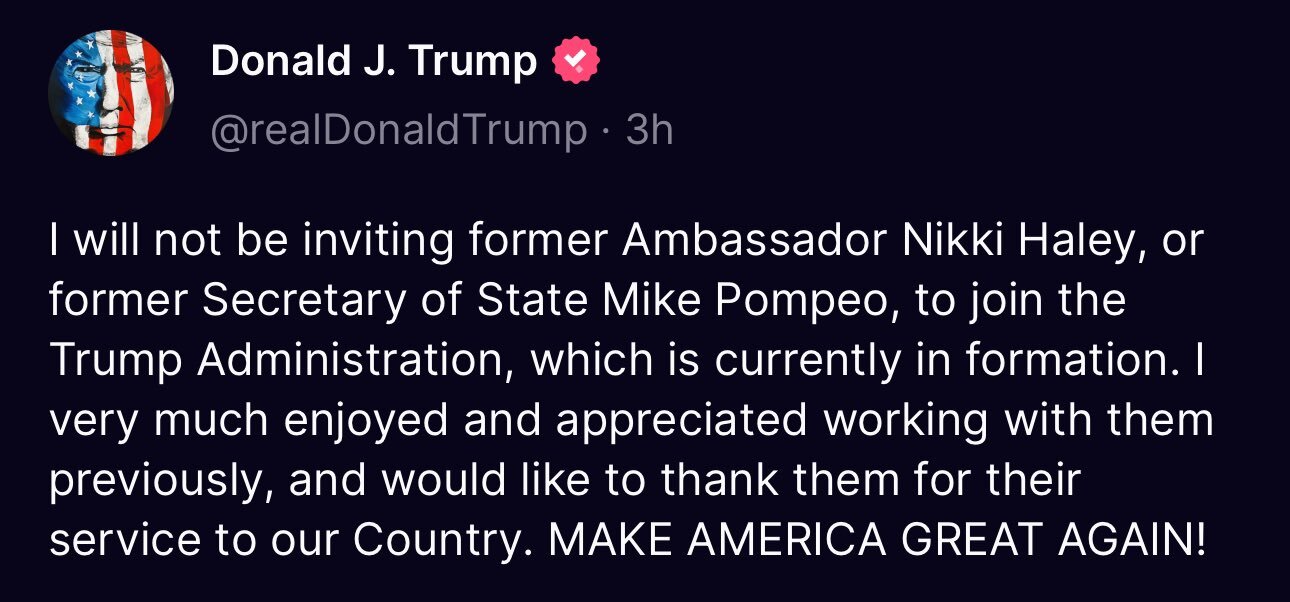
Task: Open the Donald J. Trump display name
Action: tap(374, 63)
